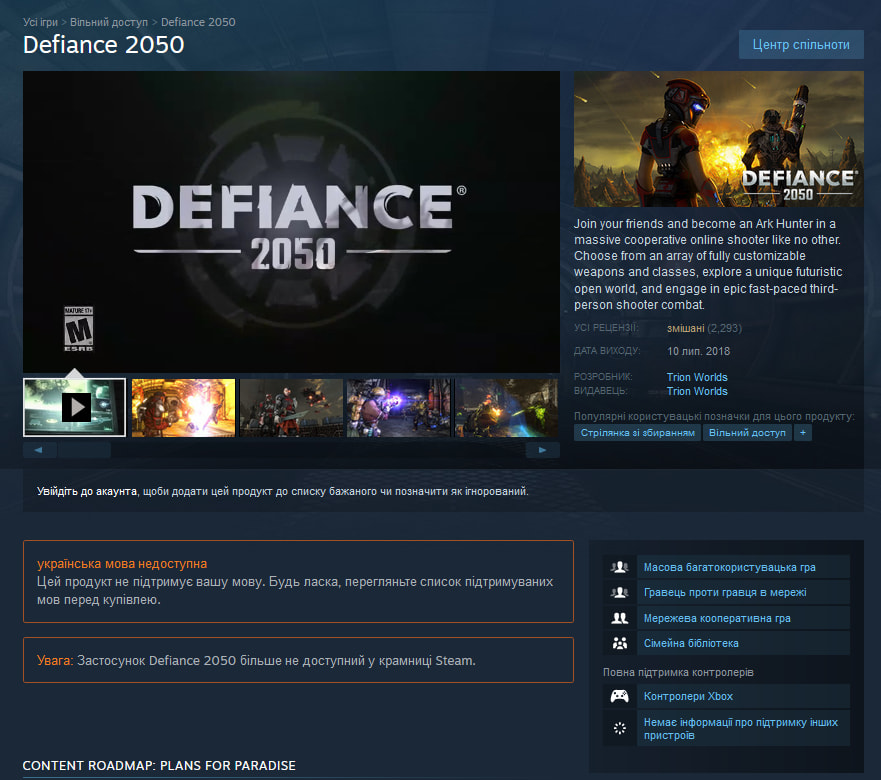
Task: Open the green glow screenshot thumbnail
Action: pyautogui.click(x=507, y=407)
